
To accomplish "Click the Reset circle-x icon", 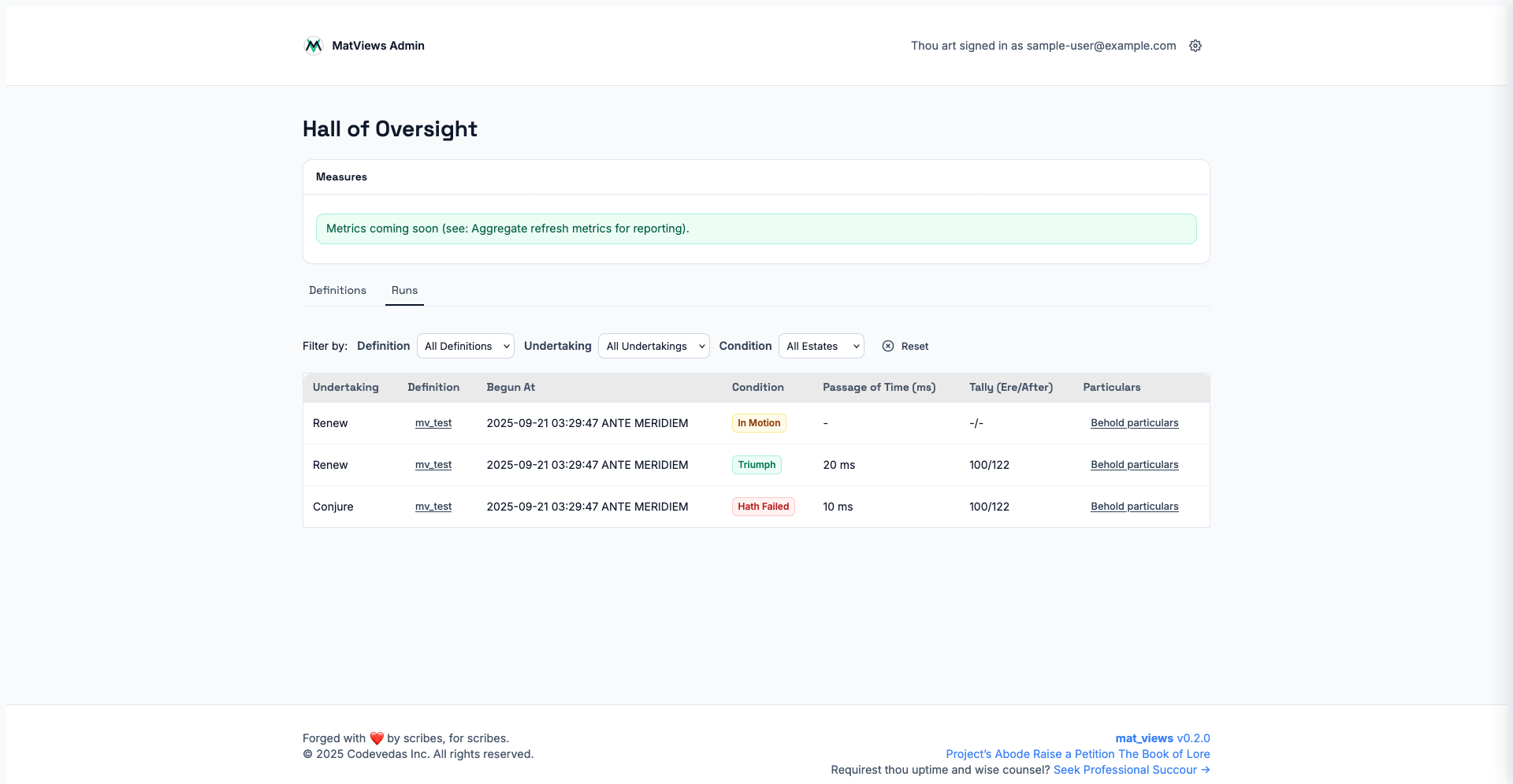I will pos(888,346).
